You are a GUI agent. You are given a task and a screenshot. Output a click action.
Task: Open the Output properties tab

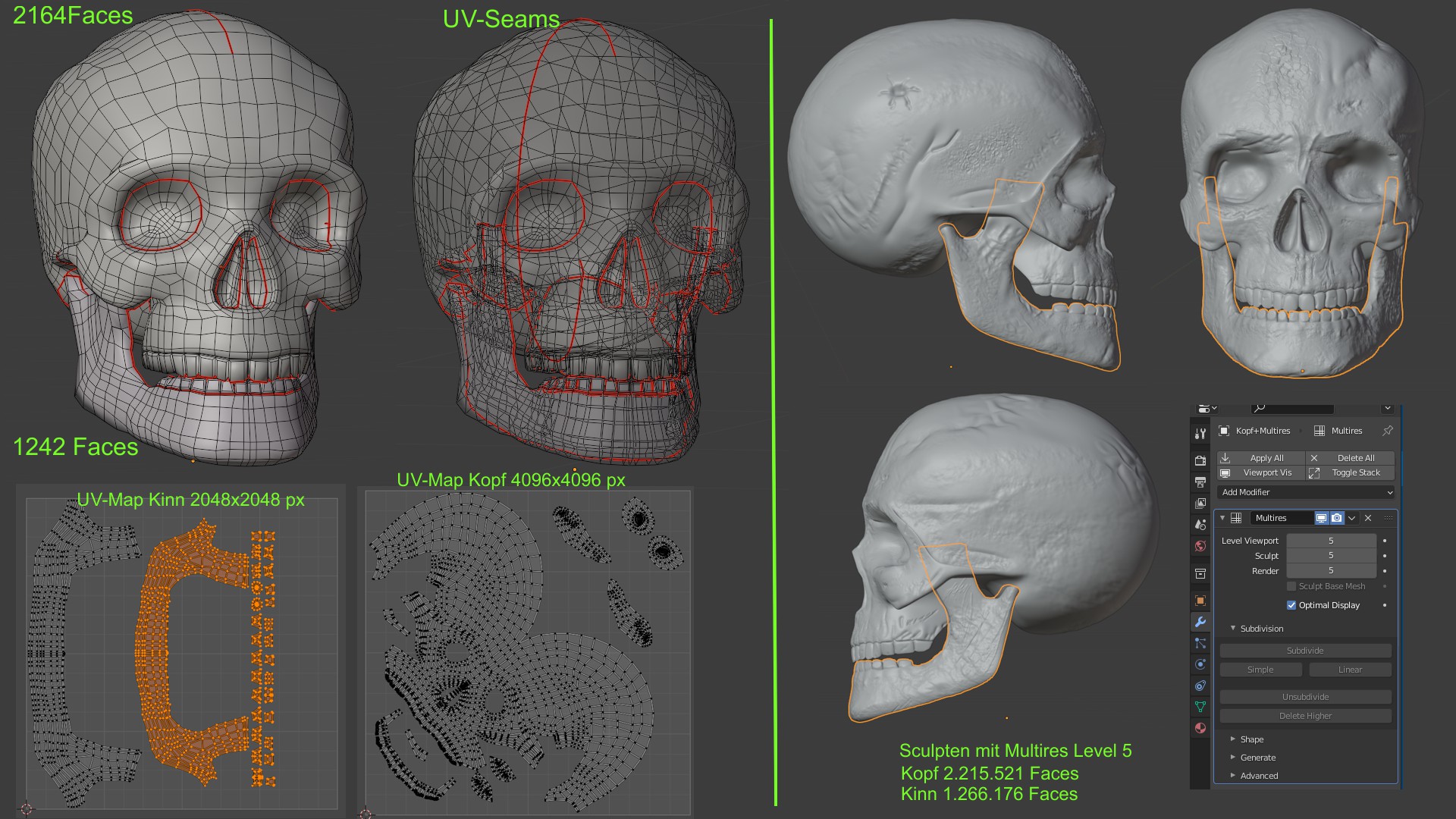point(1200,482)
